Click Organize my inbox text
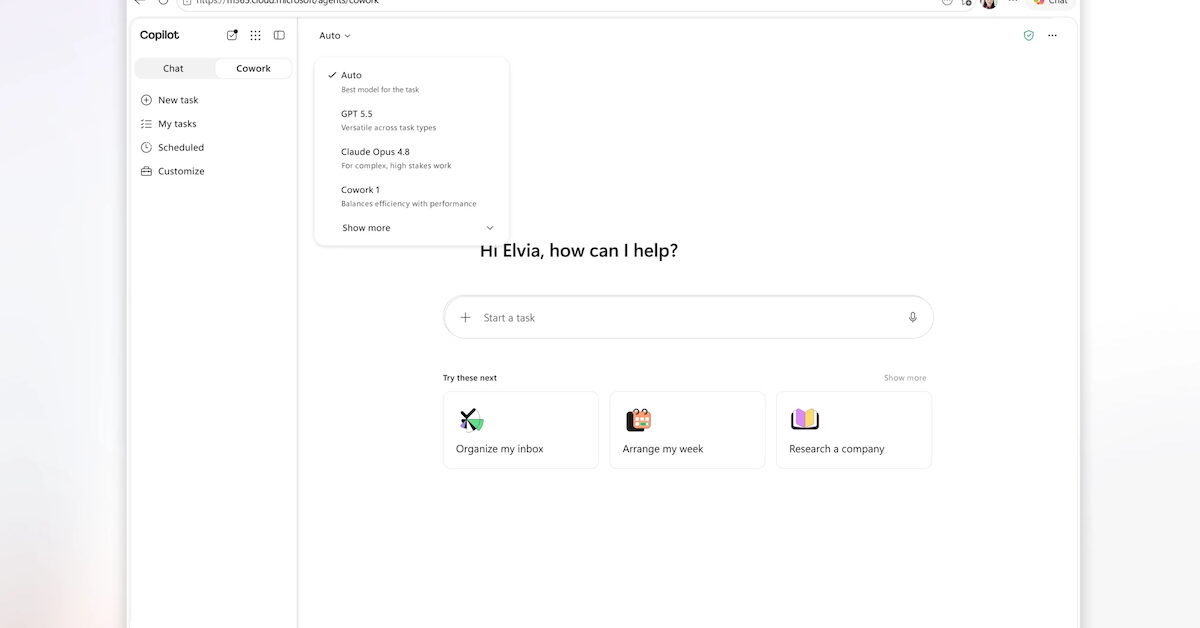This screenshot has height=628, width=1200. [x=500, y=449]
